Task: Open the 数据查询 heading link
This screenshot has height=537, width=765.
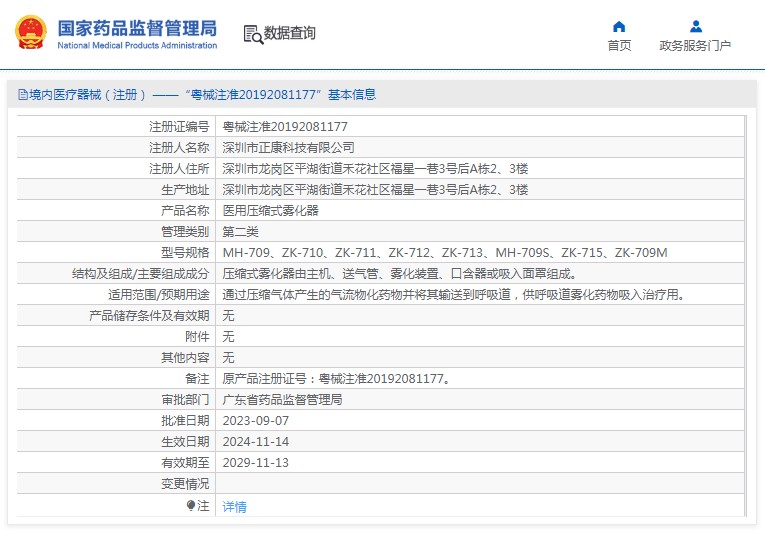Action: [x=290, y=33]
